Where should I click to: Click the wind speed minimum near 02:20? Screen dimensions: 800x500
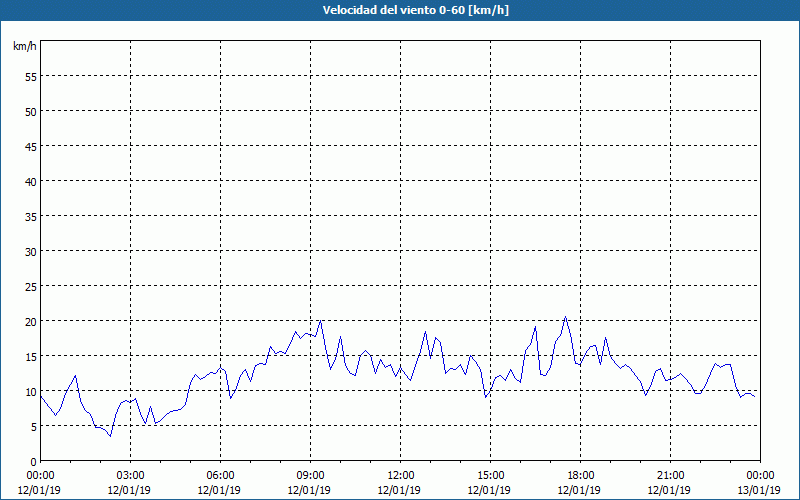(x=110, y=436)
